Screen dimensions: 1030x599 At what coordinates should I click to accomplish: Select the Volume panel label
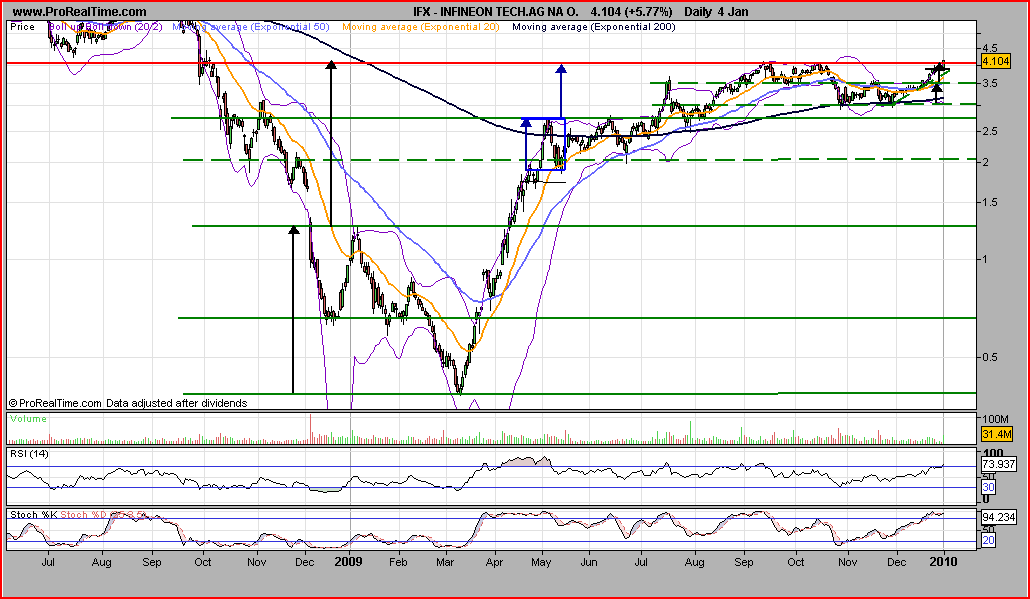click(x=28, y=419)
